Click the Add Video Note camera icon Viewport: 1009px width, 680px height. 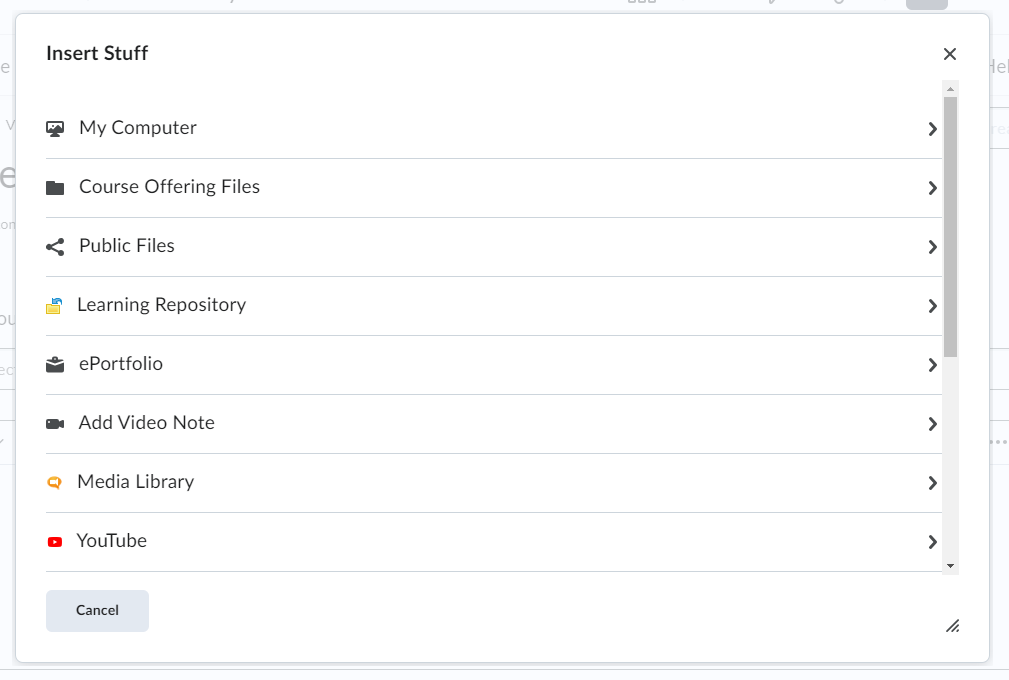click(x=55, y=424)
